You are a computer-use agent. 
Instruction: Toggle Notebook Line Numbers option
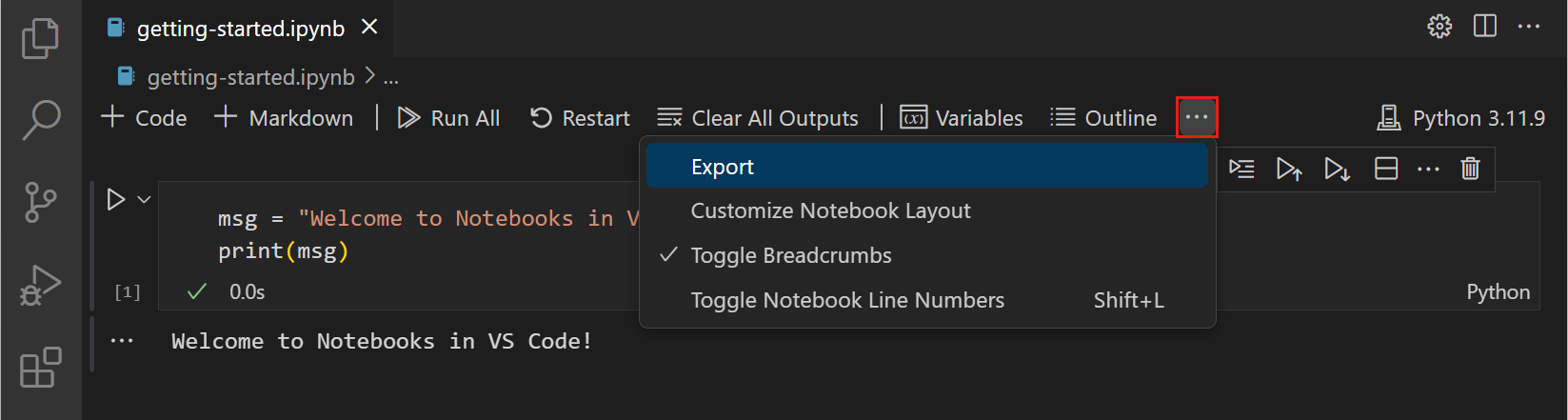(x=846, y=300)
